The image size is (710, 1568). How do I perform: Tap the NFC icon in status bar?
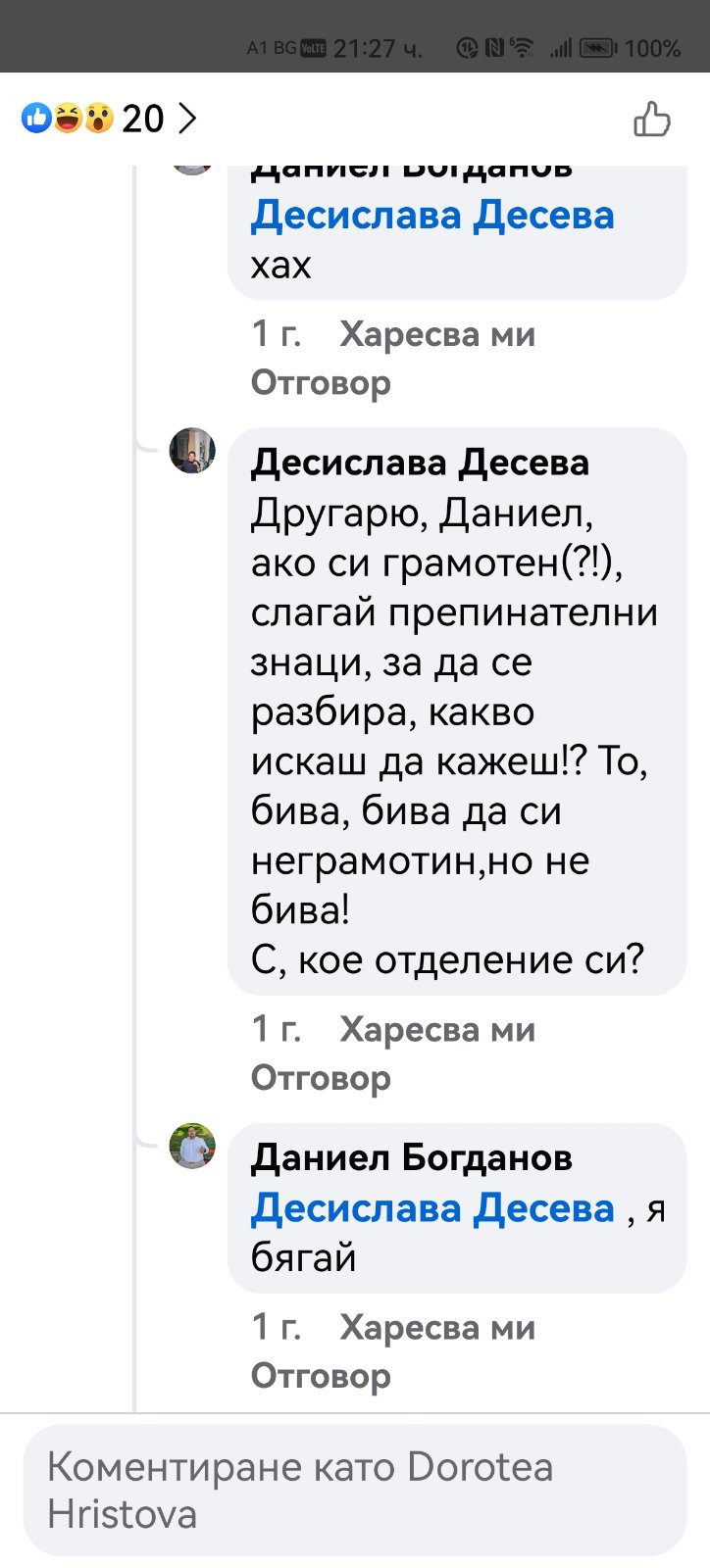pos(494,48)
